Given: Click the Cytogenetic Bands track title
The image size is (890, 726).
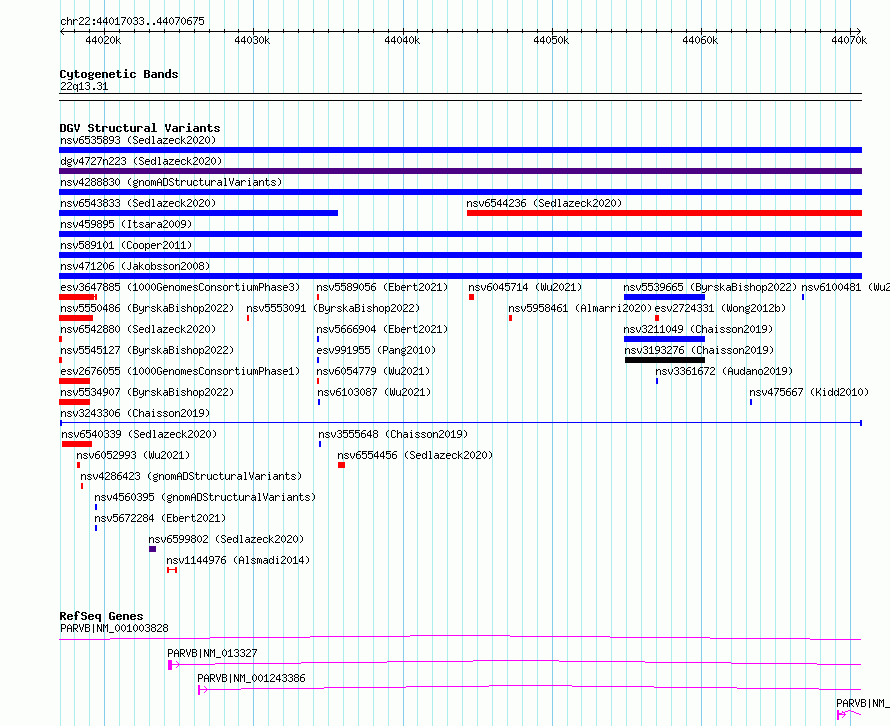Looking at the screenshot, I should pyautogui.click(x=119, y=74).
